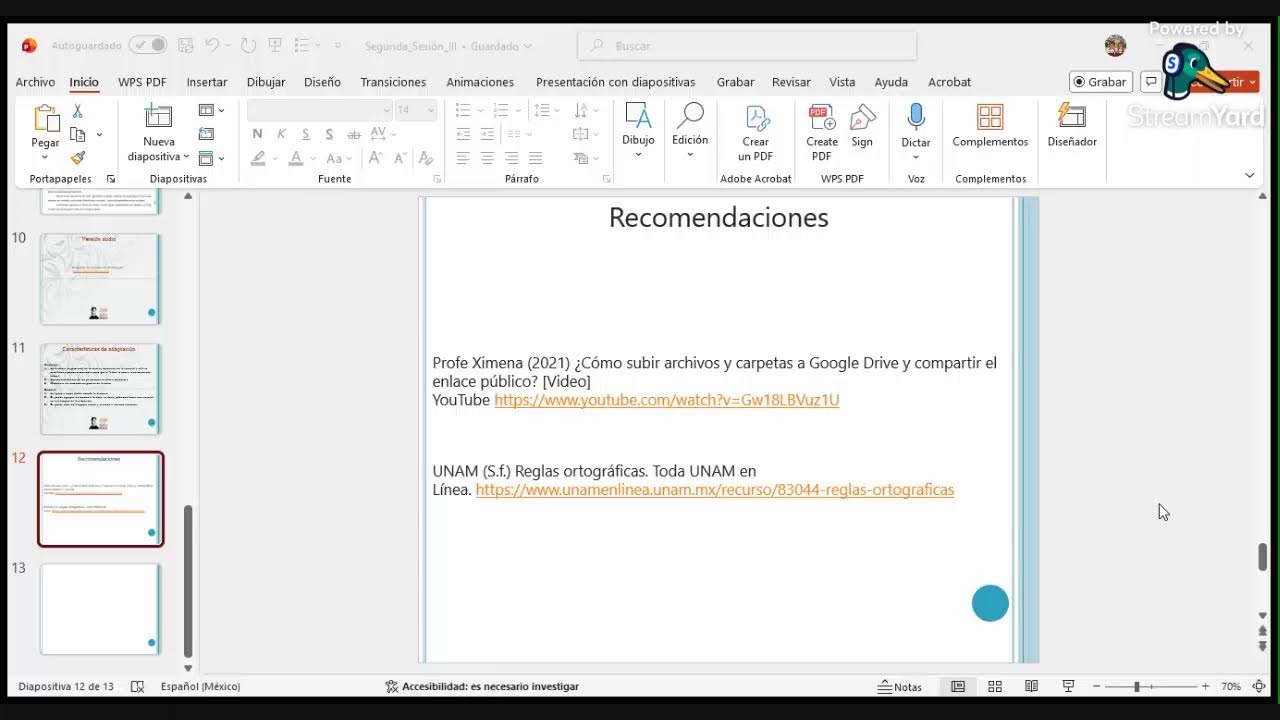Open the Archivo menu
The image size is (1280, 720).
point(35,82)
